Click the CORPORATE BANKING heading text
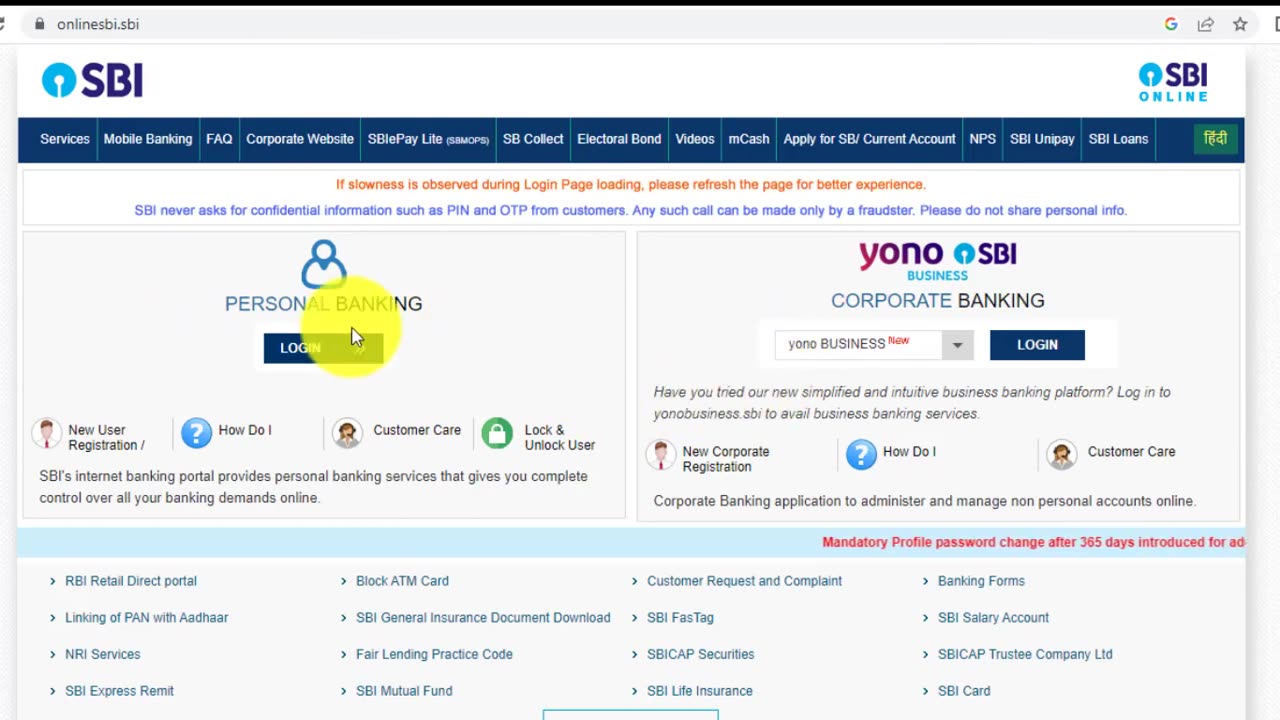 tap(938, 301)
